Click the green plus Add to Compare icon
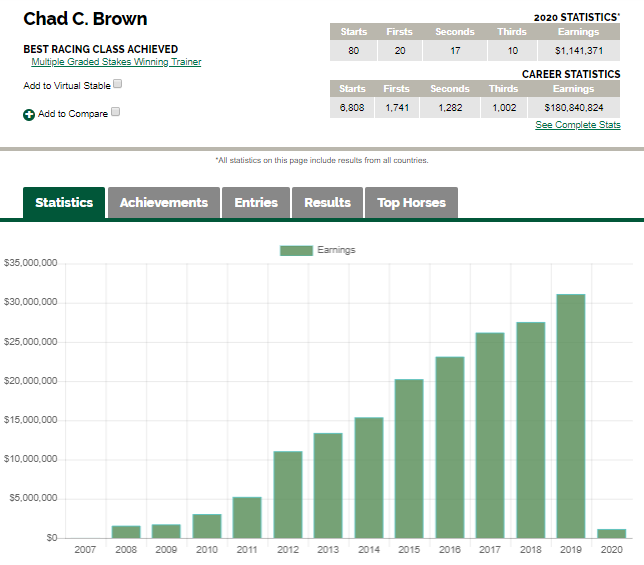The height and width of the screenshot is (565, 644). pos(29,115)
